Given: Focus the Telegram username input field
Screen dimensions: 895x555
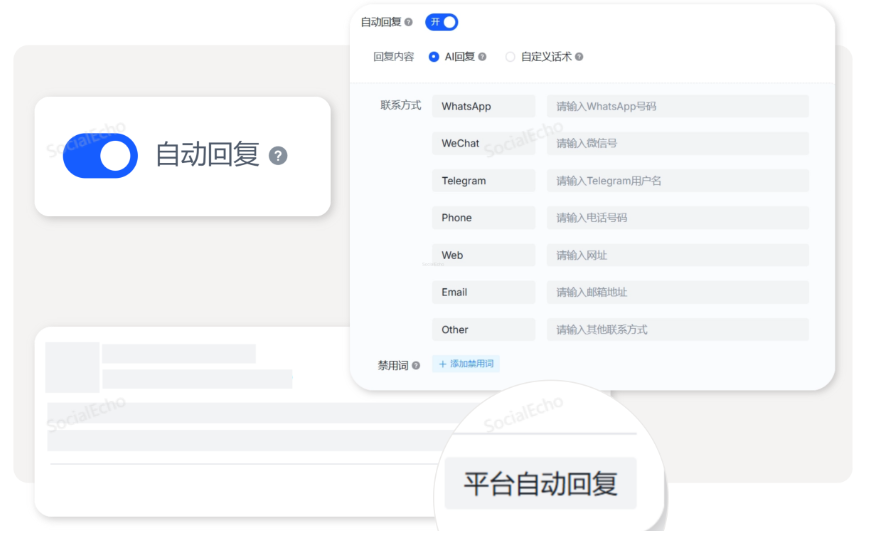Looking at the screenshot, I should [x=678, y=180].
